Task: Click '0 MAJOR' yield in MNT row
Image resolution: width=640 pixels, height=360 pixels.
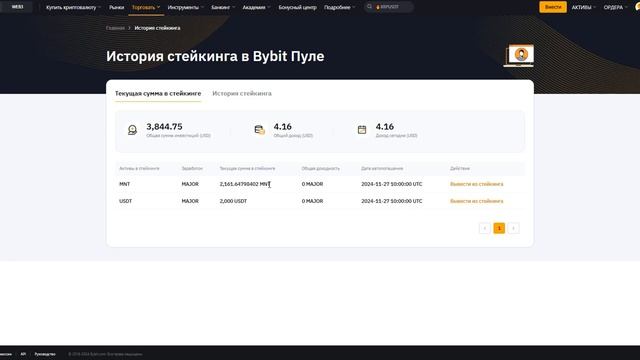Action: coord(312,184)
